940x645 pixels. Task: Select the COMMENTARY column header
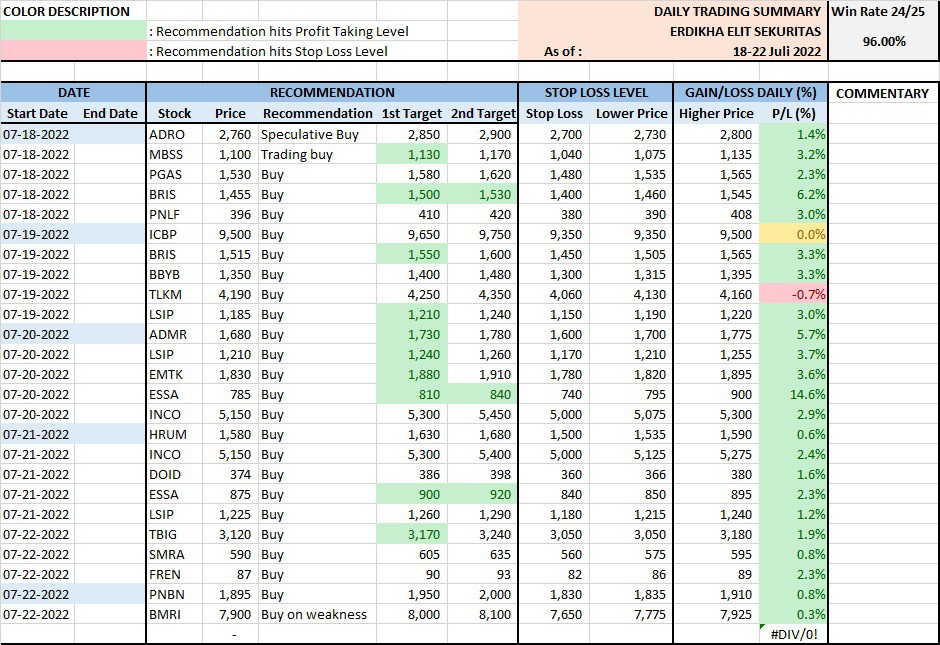(882, 93)
